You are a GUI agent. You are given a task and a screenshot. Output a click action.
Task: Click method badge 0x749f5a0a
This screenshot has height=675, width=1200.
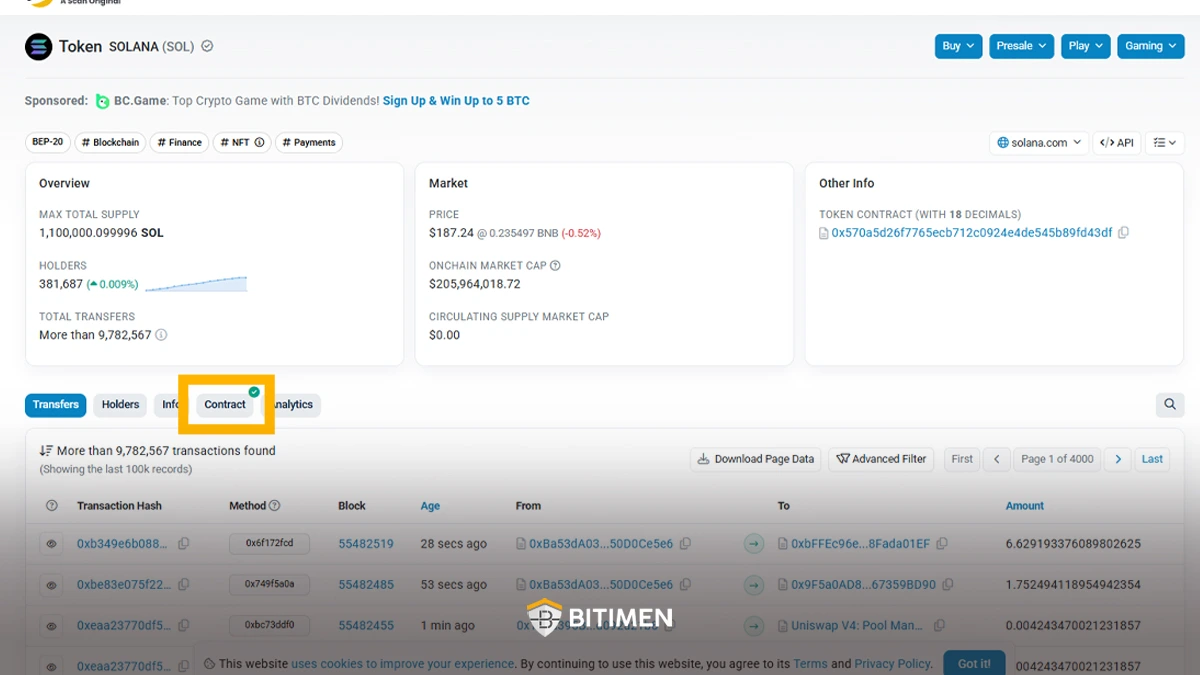coord(269,585)
